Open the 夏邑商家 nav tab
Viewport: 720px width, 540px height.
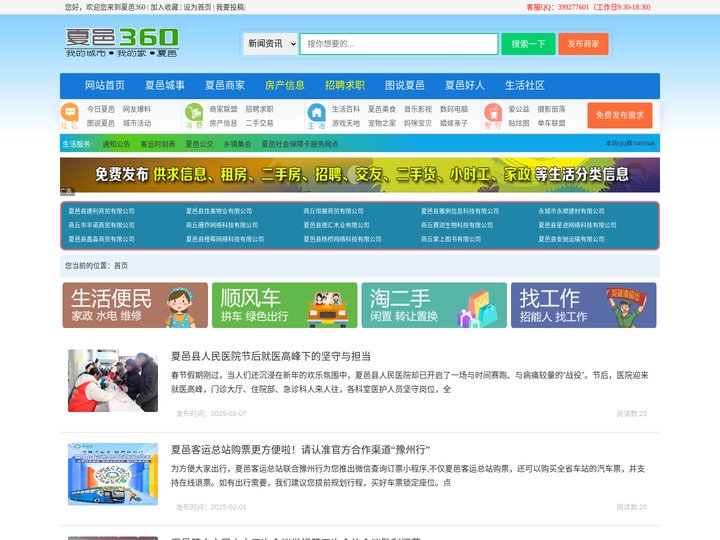[x=225, y=85]
